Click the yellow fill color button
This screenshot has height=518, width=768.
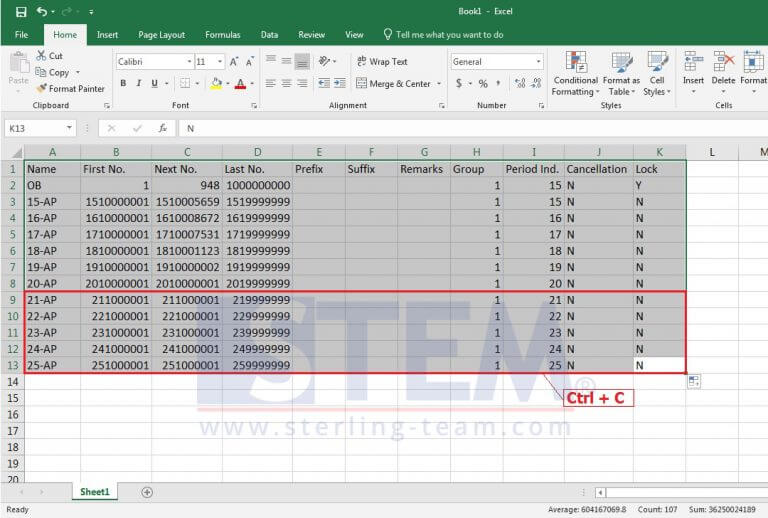(216, 84)
